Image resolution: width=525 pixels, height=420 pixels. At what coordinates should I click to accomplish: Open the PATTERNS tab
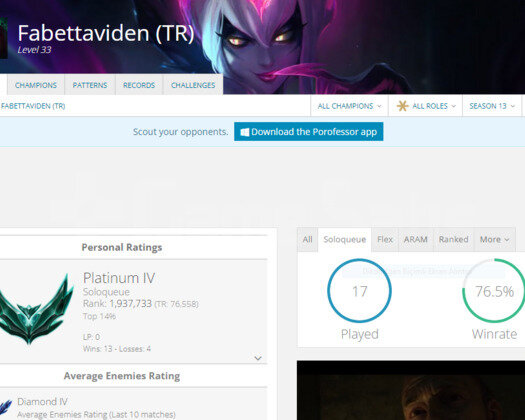coord(90,85)
